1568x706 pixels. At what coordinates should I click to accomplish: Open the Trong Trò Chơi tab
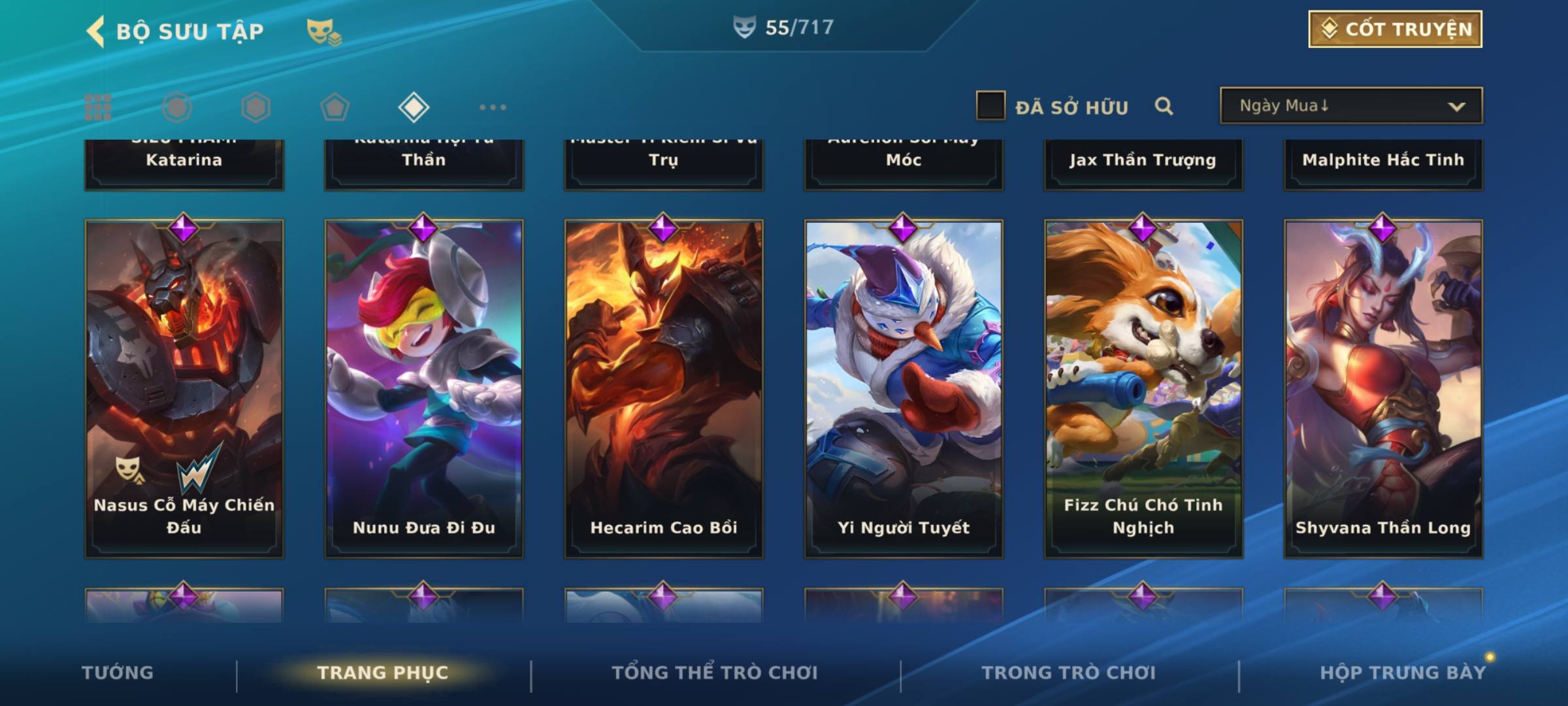1069,673
